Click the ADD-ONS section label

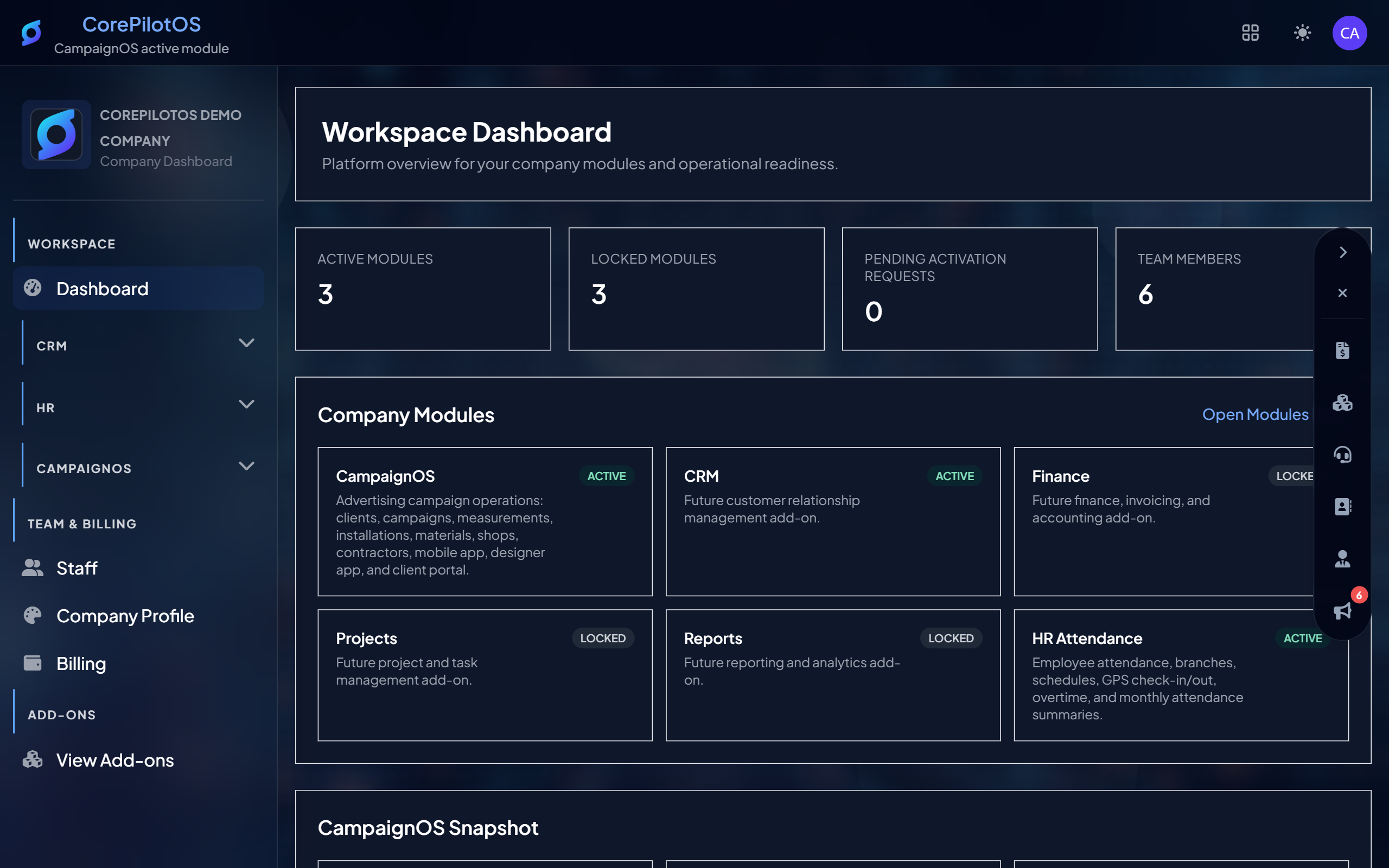[x=62, y=714]
